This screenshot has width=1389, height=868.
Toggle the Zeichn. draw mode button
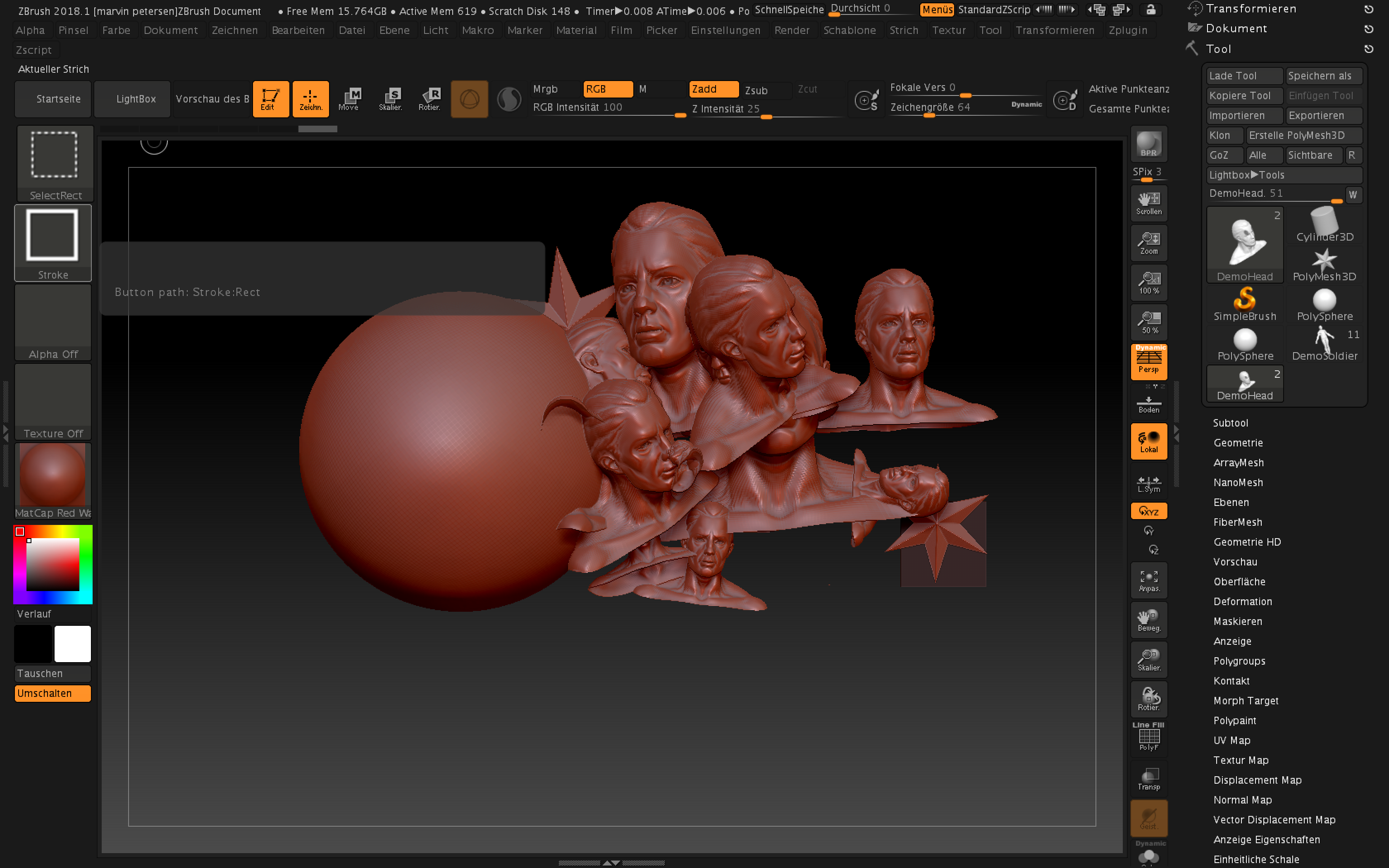click(x=310, y=99)
